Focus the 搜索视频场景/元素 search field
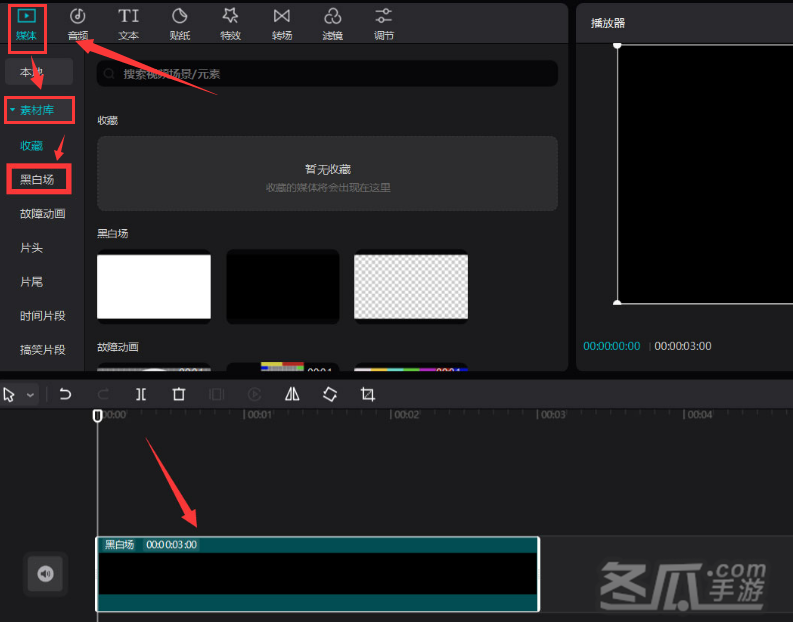The height and width of the screenshot is (622, 793). point(327,74)
